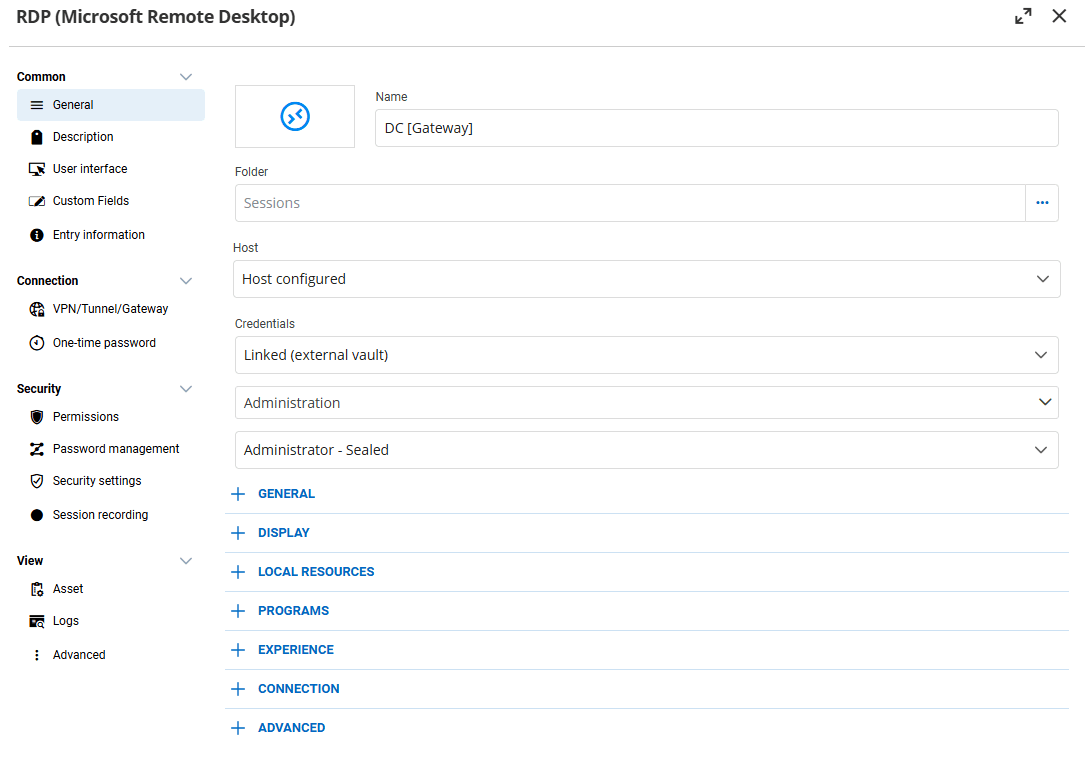This screenshot has height=760, width=1089.
Task: Select the Session recording icon
Action: [x=36, y=515]
